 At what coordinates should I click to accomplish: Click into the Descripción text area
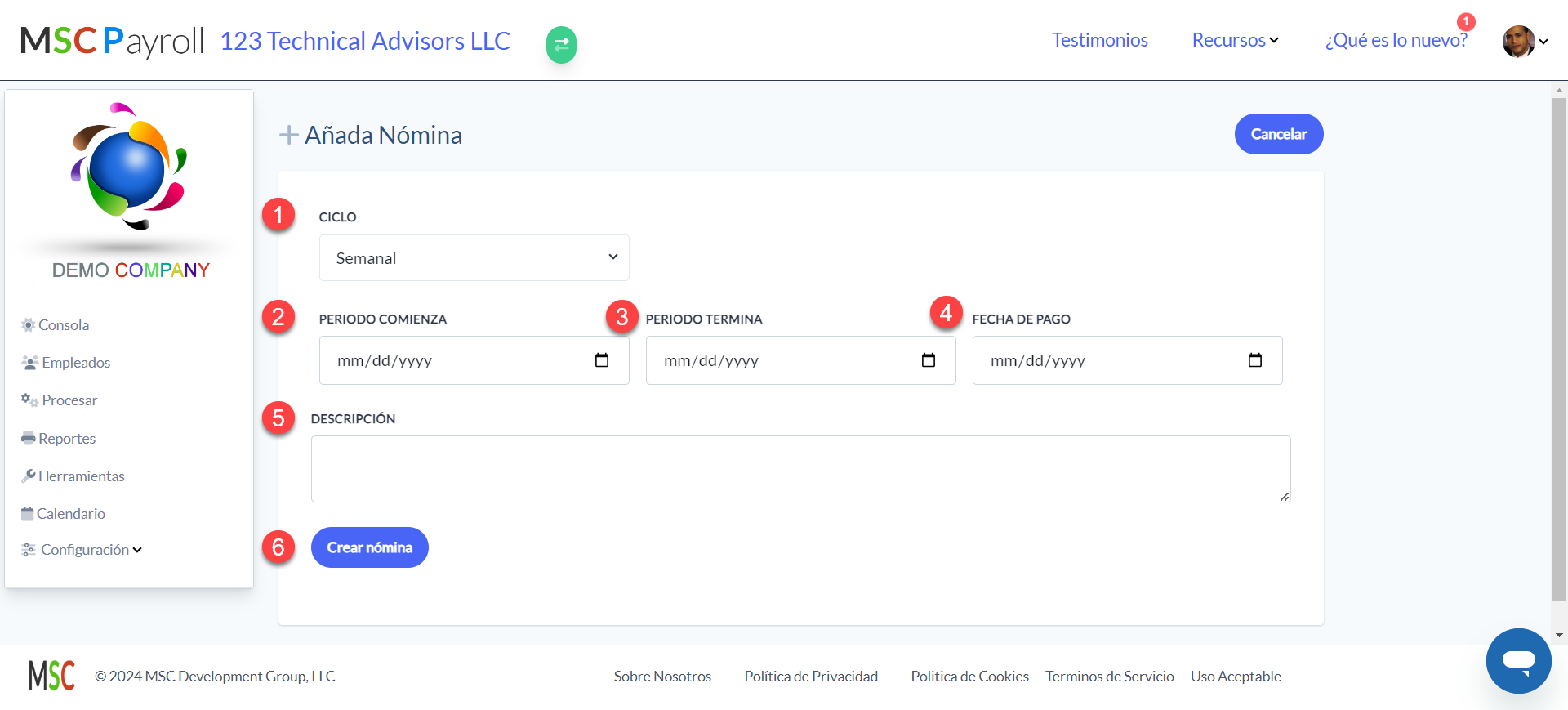pyautogui.click(x=800, y=469)
